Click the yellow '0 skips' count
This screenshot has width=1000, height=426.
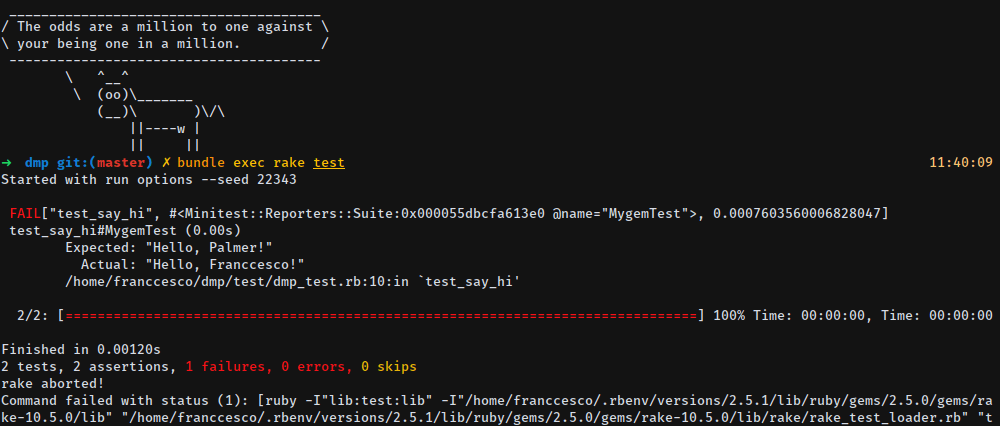pyautogui.click(x=389, y=367)
